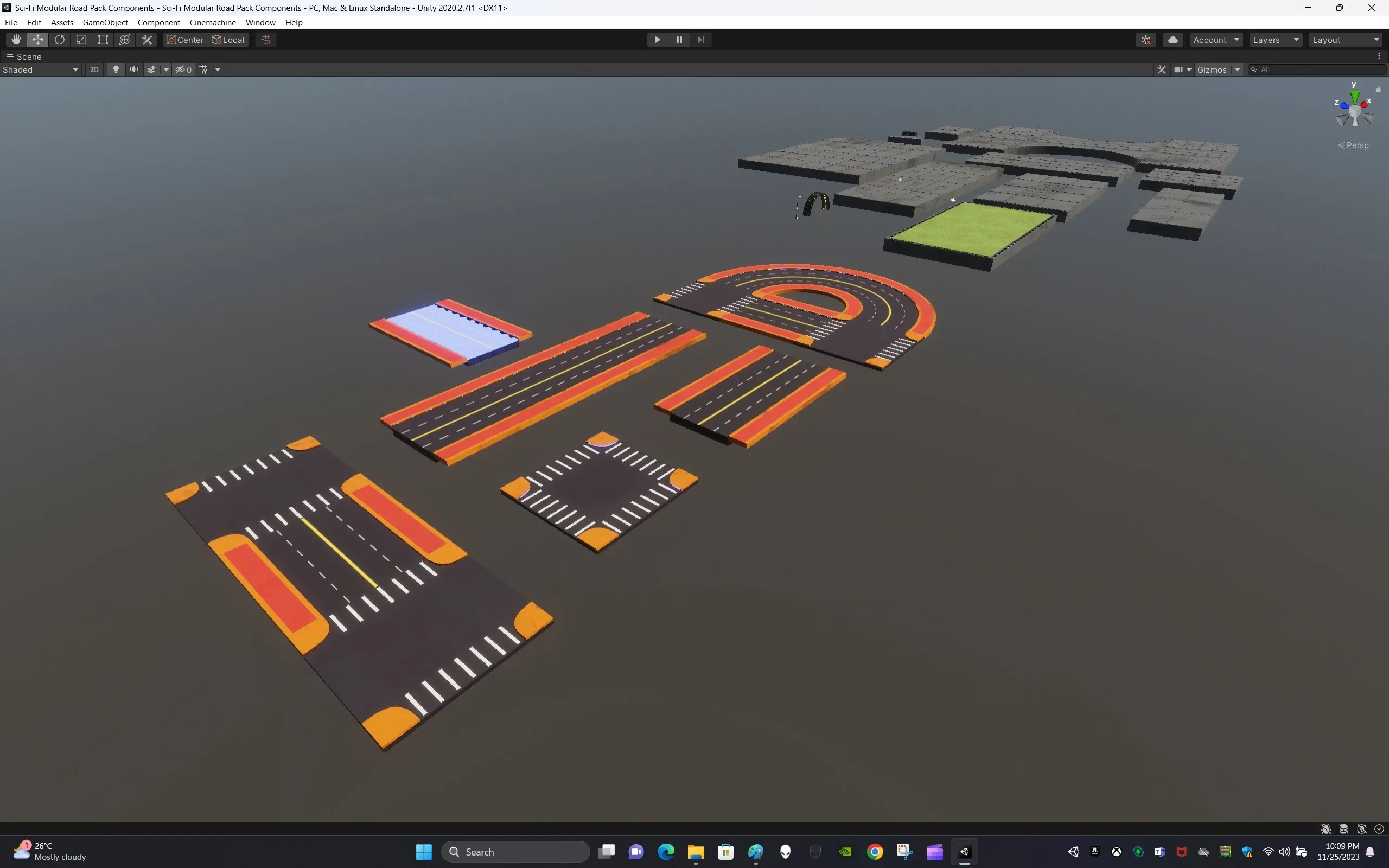Click the Pause button

click(x=679, y=40)
